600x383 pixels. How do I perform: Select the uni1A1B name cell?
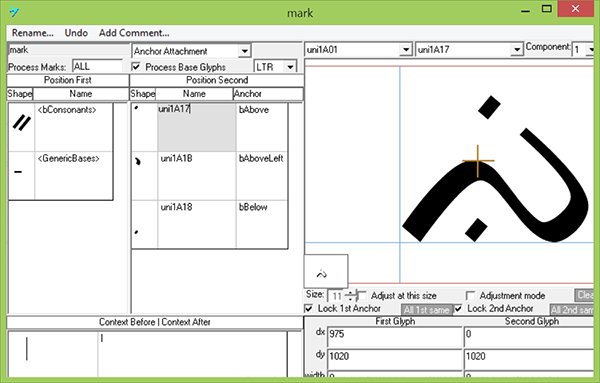coord(197,176)
